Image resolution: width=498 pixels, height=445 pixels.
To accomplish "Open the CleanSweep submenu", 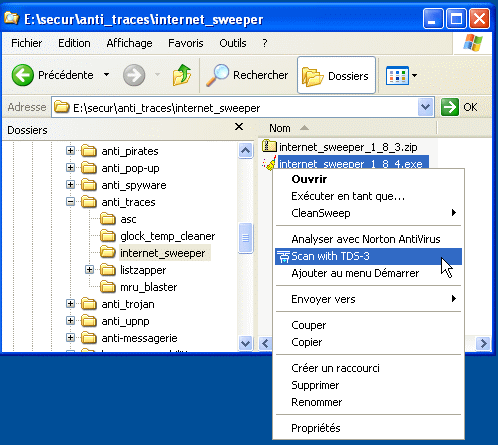I will (x=368, y=213).
